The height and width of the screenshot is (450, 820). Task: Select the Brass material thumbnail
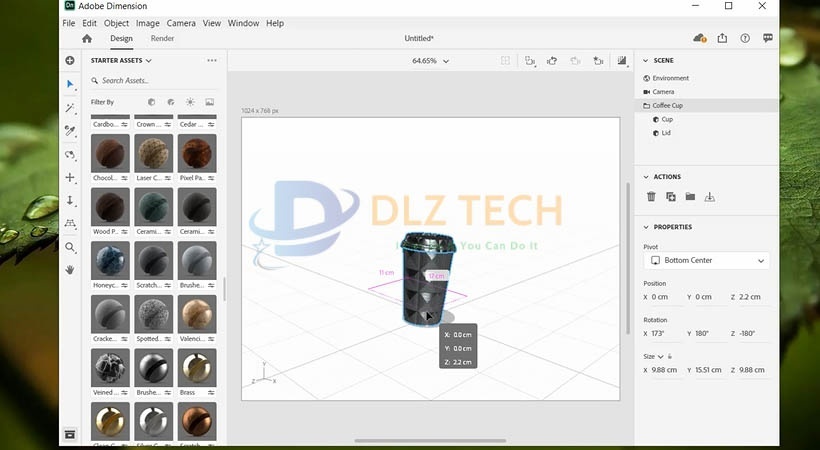pos(197,367)
